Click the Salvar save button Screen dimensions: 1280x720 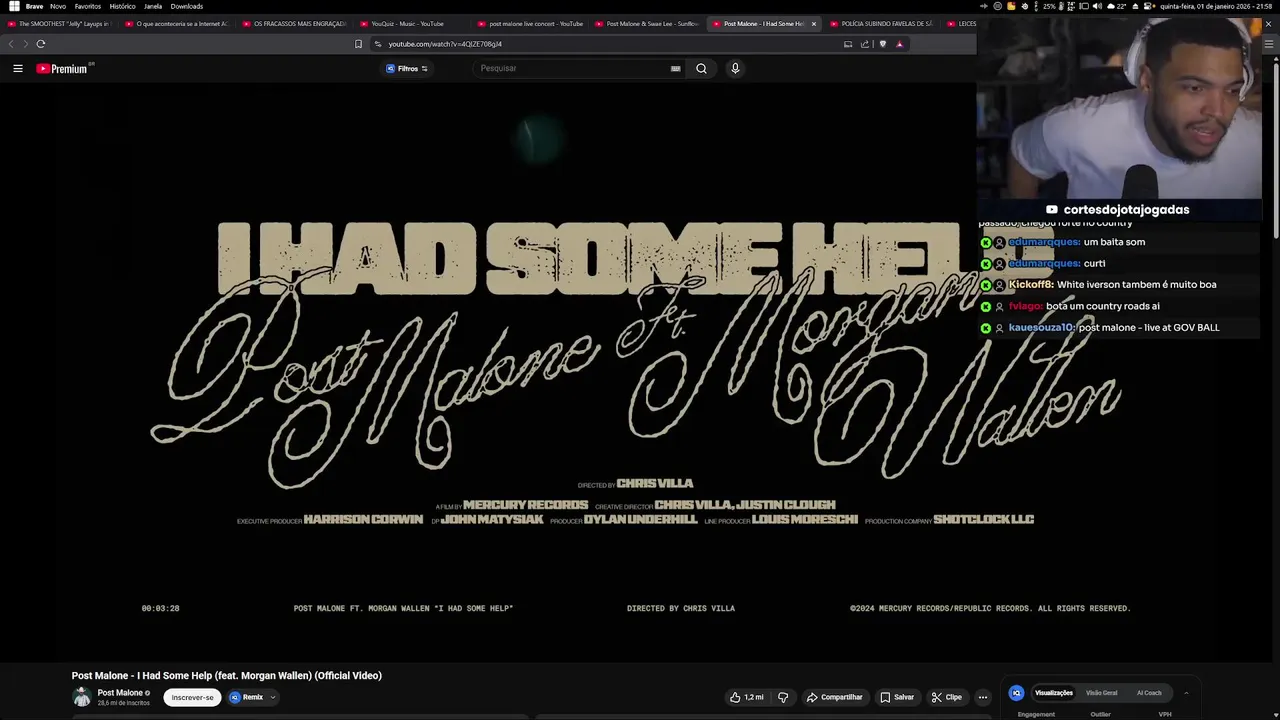coord(897,697)
